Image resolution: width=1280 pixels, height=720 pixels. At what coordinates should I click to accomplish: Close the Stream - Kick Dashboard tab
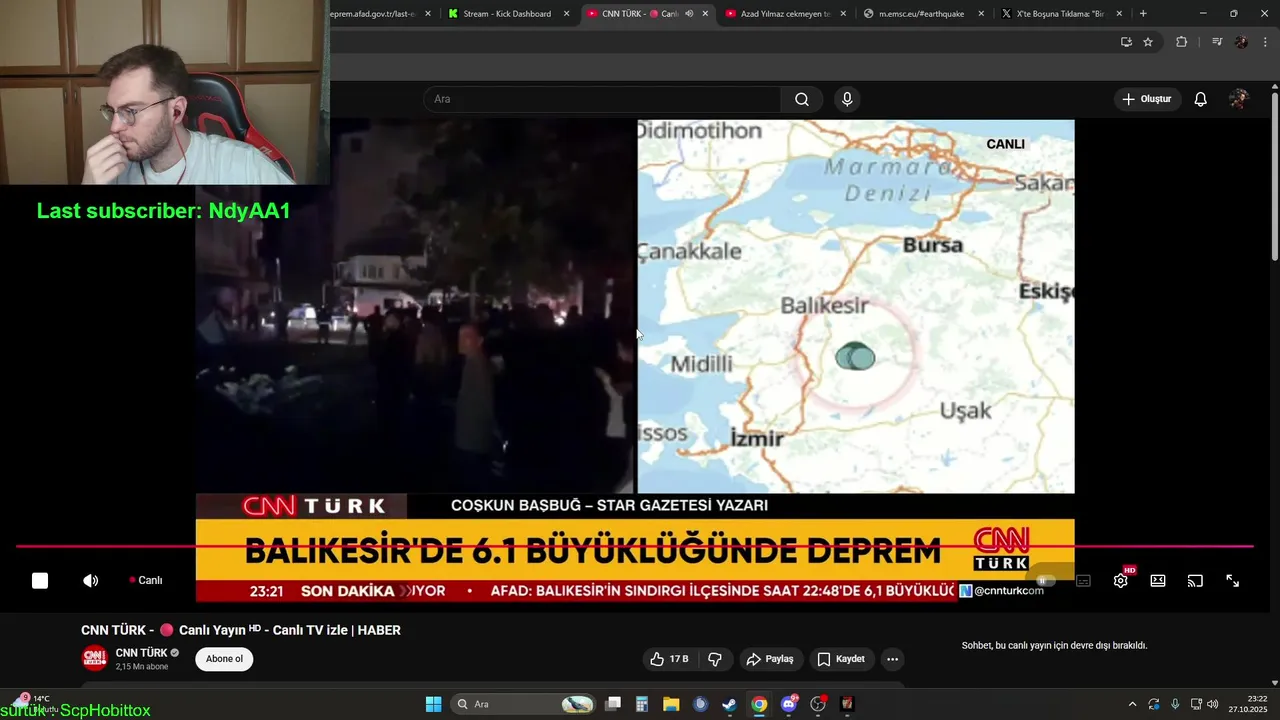click(x=566, y=14)
